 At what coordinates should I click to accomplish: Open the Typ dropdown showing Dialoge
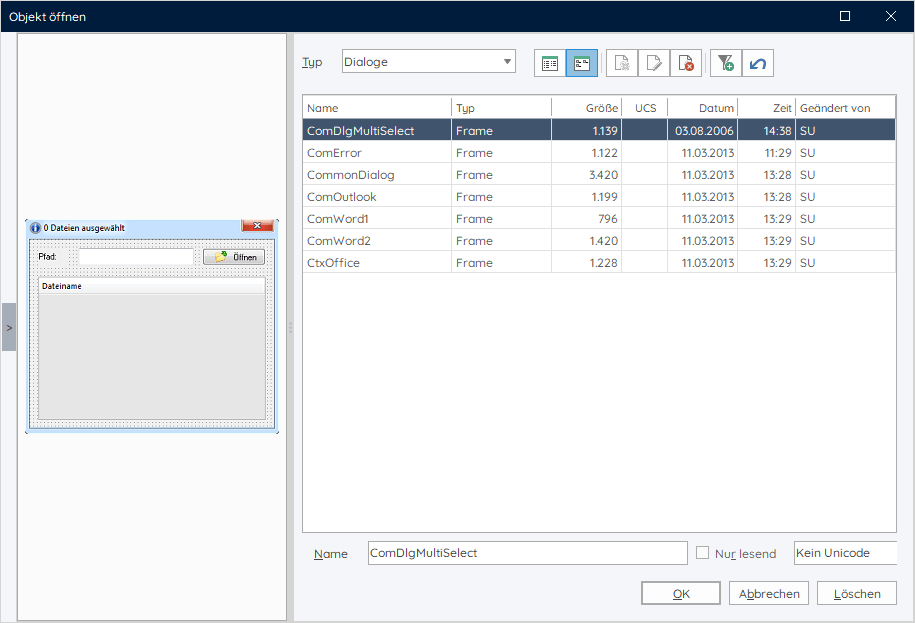pos(428,62)
